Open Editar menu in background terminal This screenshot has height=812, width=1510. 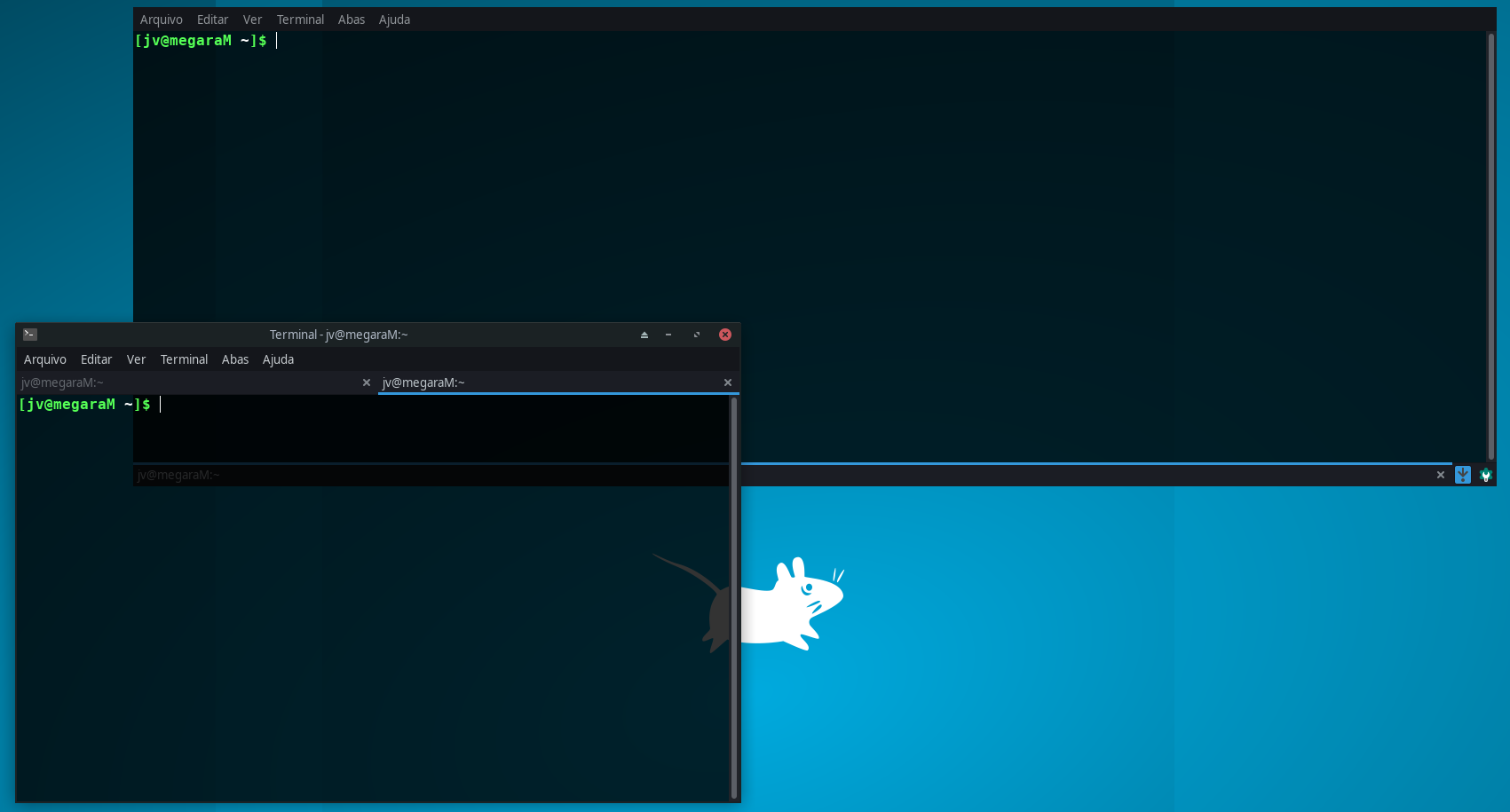(x=213, y=20)
